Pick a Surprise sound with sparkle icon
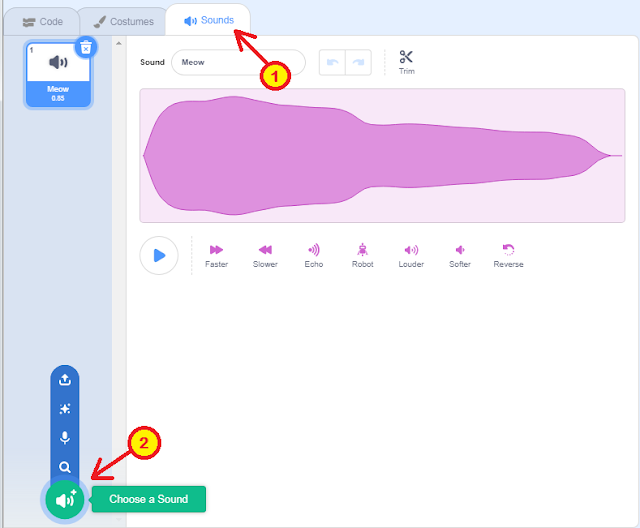This screenshot has height=528, width=640. point(64,409)
